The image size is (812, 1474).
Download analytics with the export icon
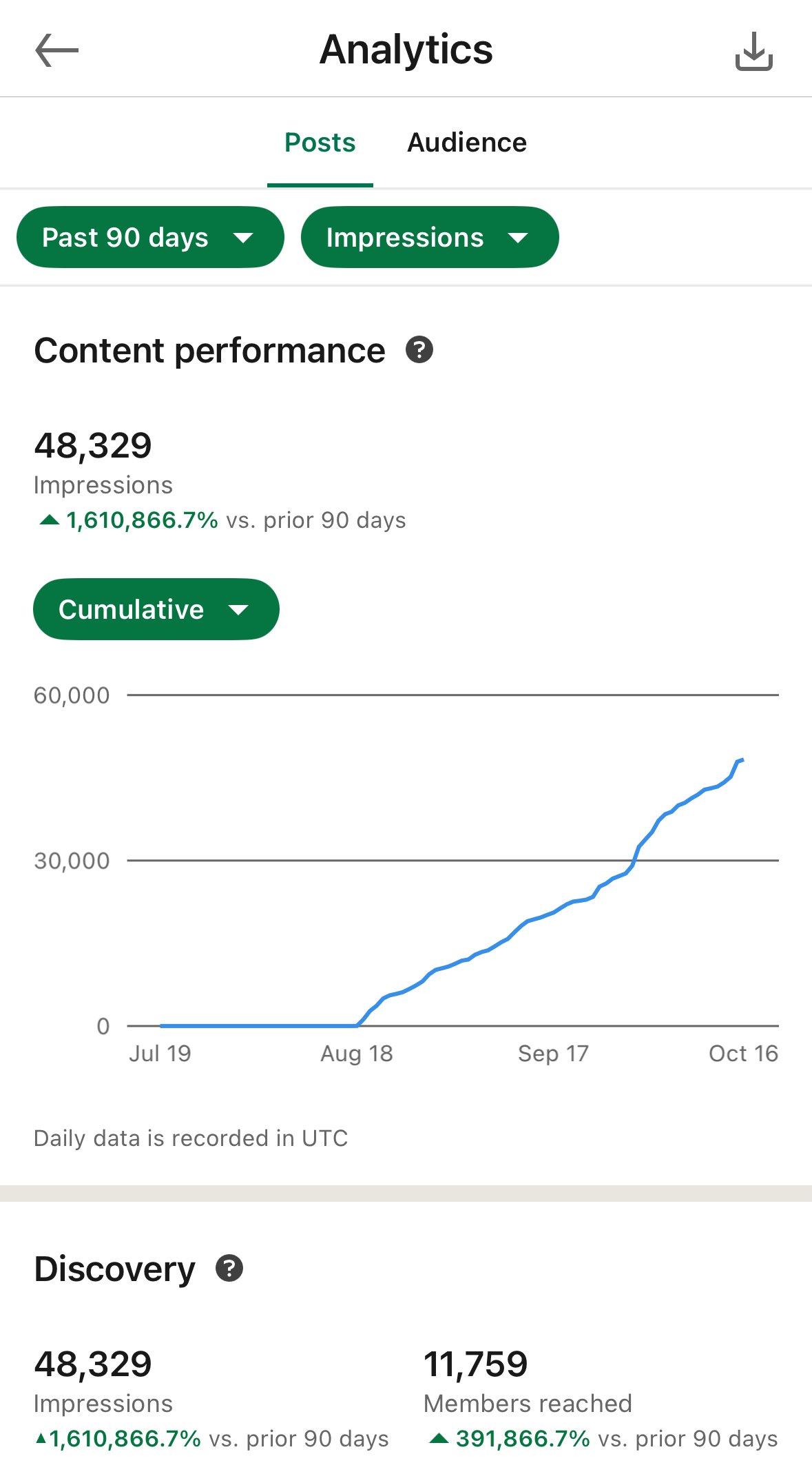754,52
